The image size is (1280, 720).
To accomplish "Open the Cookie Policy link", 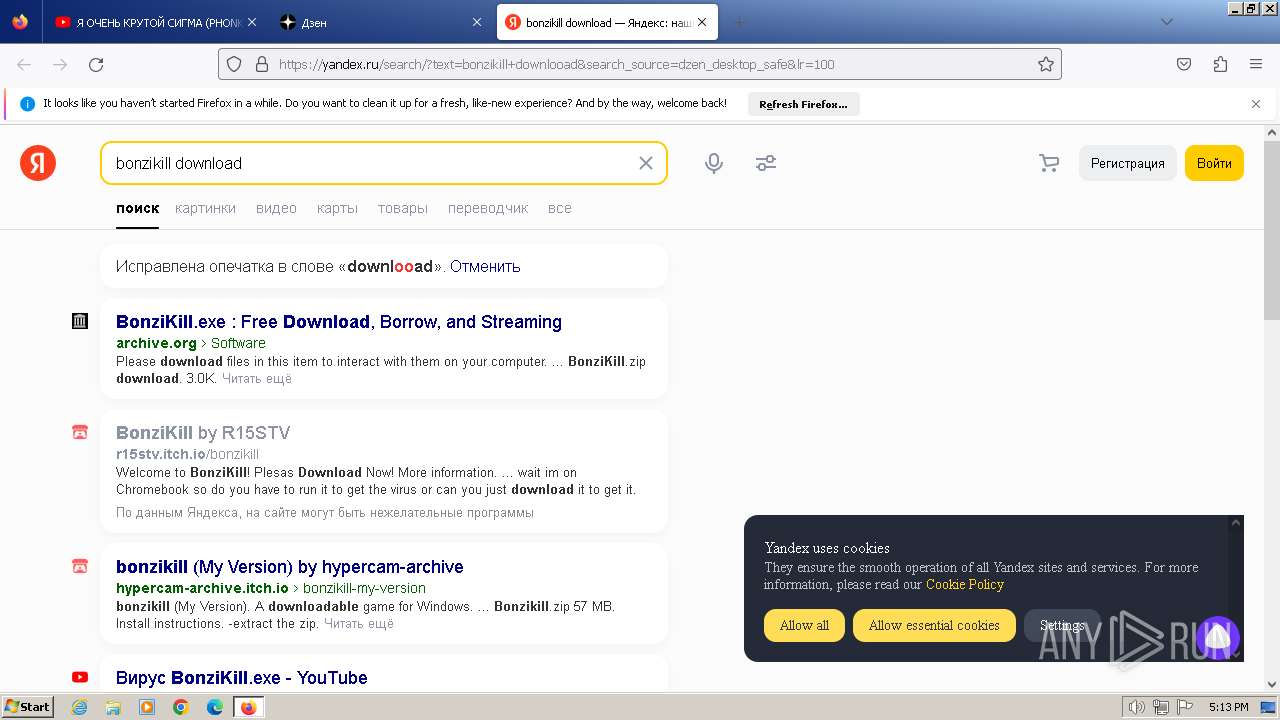I will pyautogui.click(x=965, y=585).
